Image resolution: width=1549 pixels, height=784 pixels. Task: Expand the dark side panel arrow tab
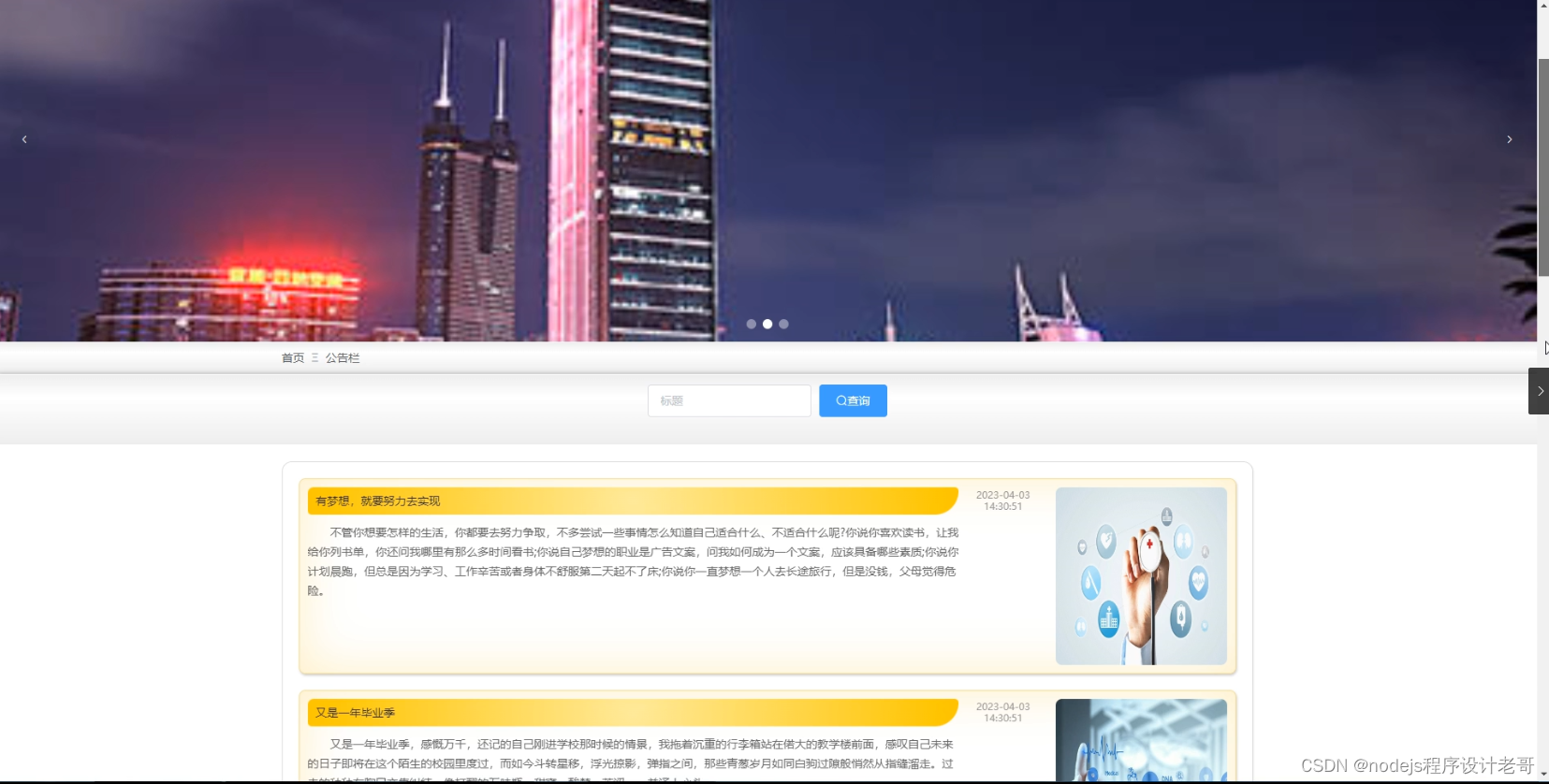1539,391
